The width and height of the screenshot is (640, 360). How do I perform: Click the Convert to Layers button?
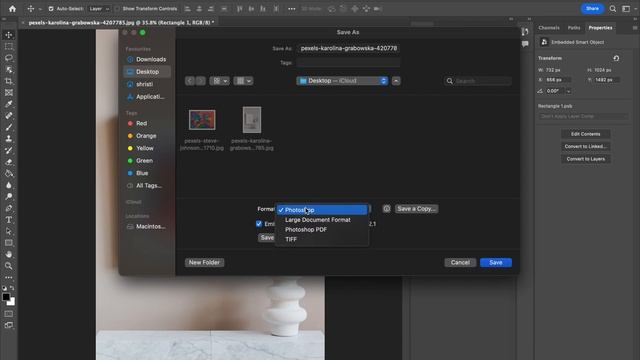coord(585,159)
